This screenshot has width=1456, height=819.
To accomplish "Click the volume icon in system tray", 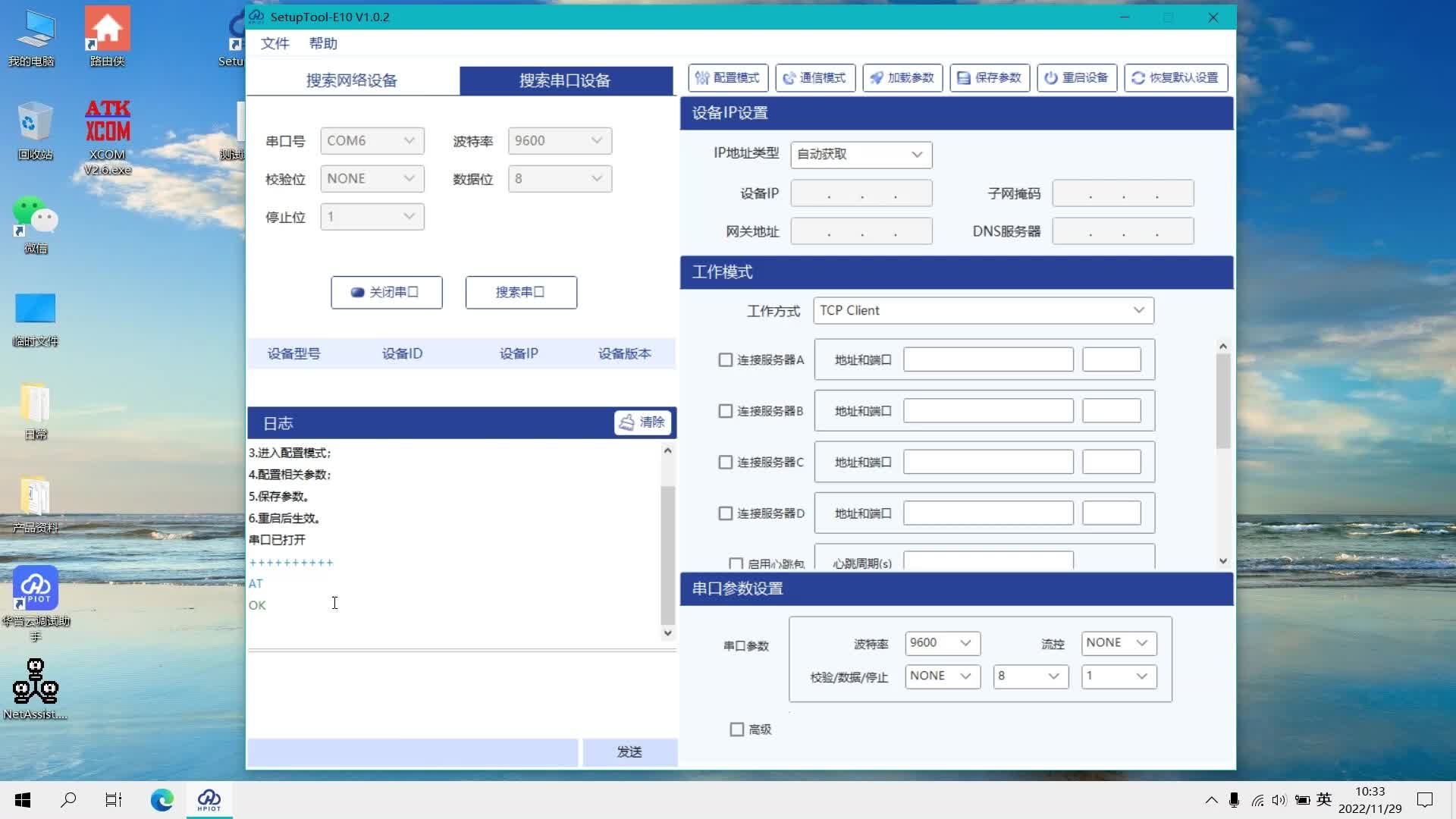I will [1279, 800].
